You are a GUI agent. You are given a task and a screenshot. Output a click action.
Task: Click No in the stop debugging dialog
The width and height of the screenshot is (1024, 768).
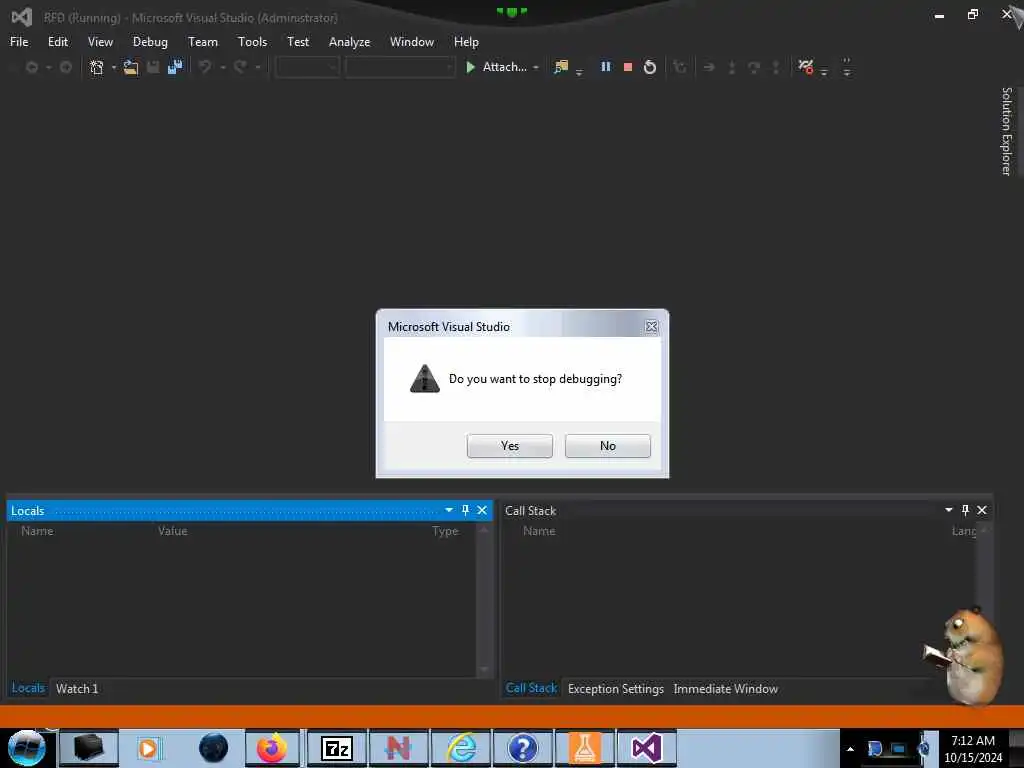(607, 446)
